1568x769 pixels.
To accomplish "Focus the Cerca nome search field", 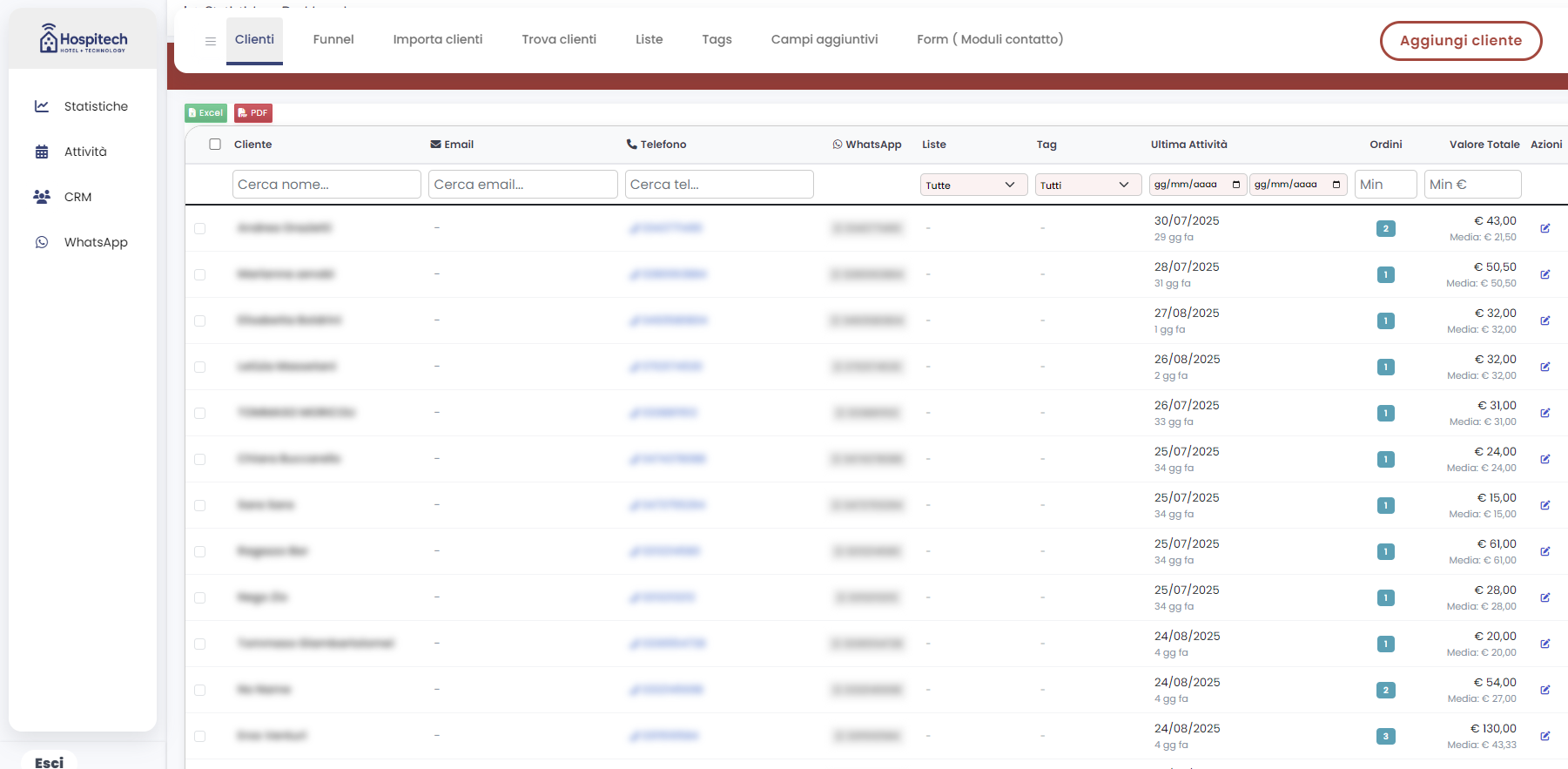I will click(326, 185).
